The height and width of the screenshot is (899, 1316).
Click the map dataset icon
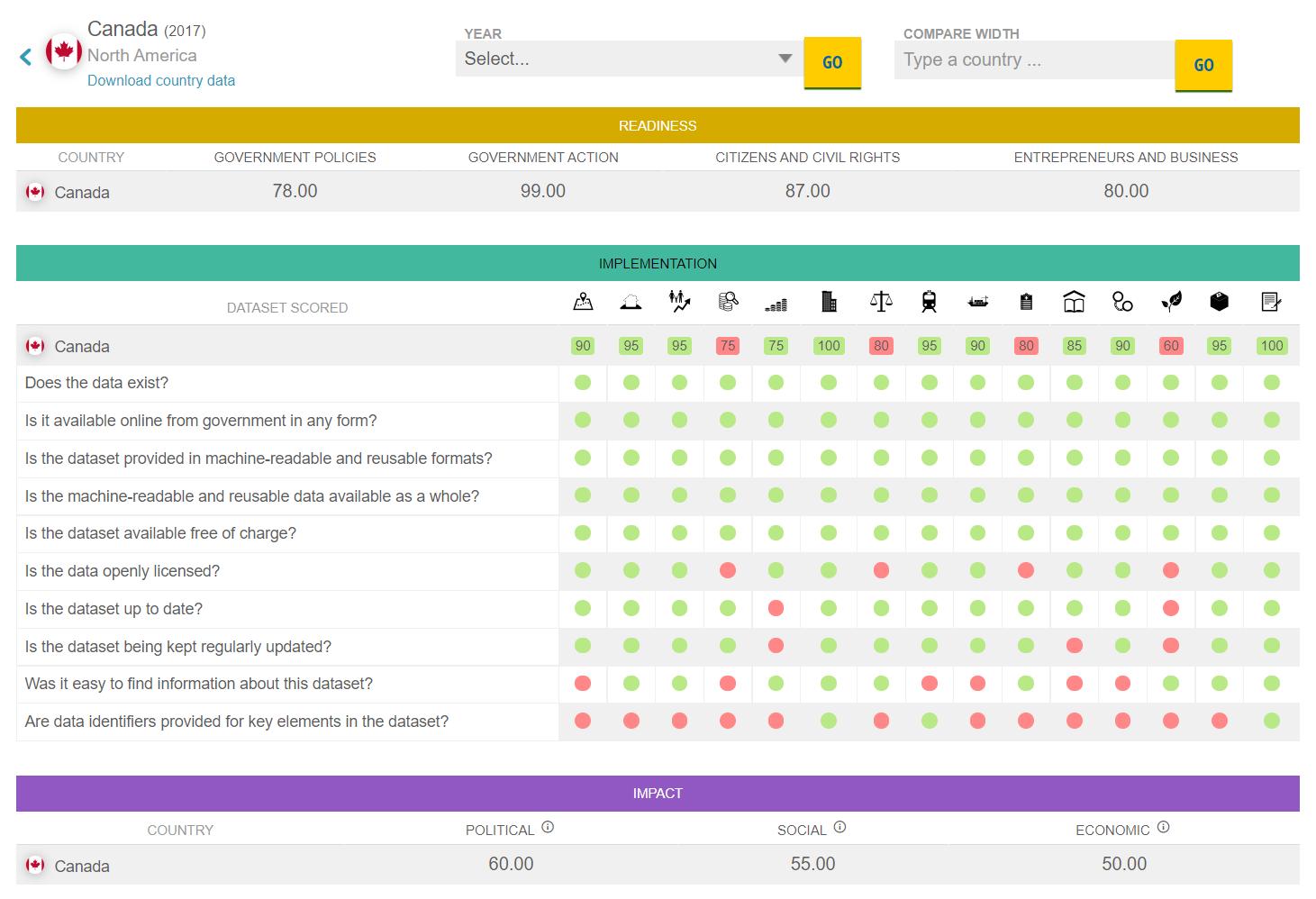tap(583, 302)
